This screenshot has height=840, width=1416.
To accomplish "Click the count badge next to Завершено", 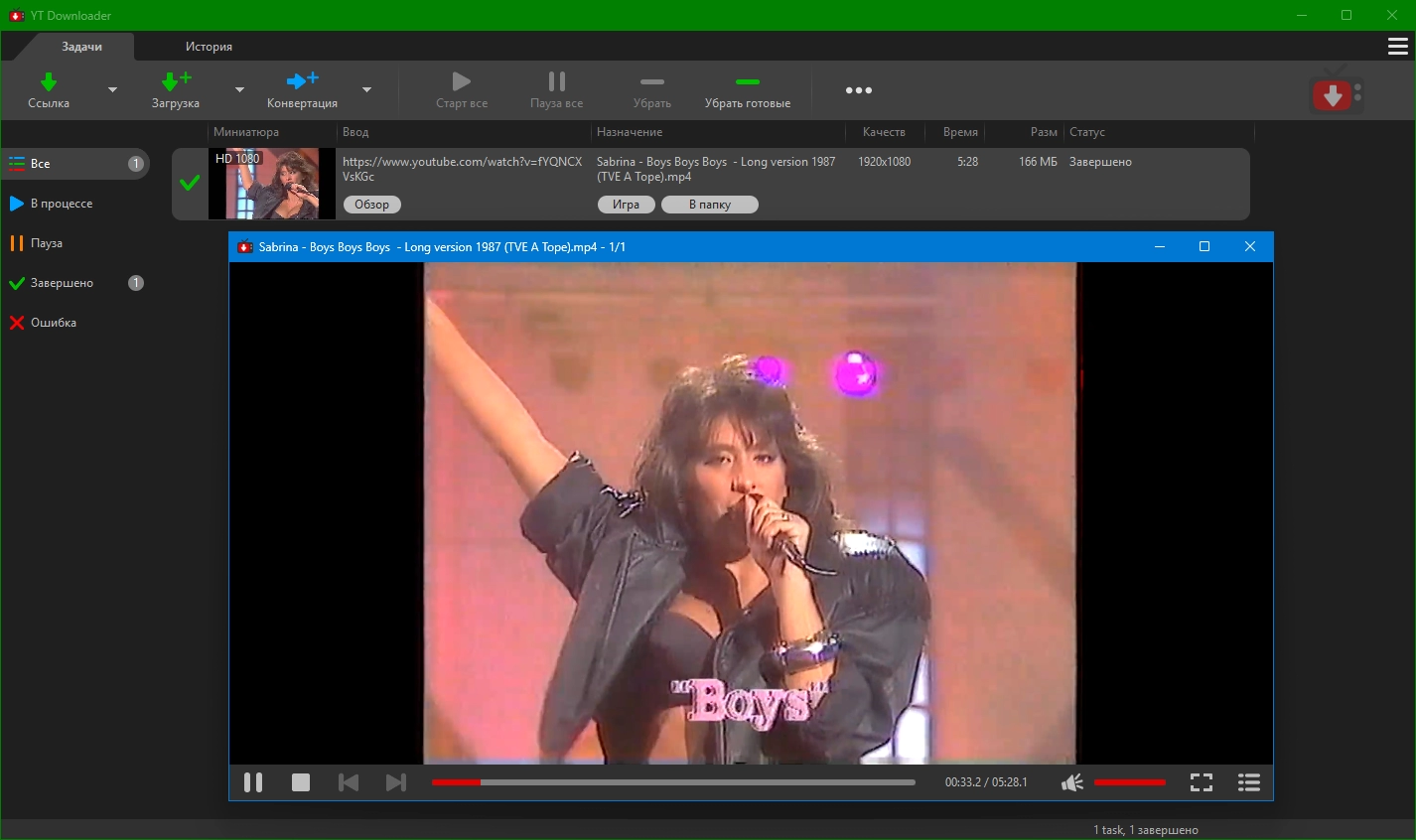I will [x=136, y=283].
